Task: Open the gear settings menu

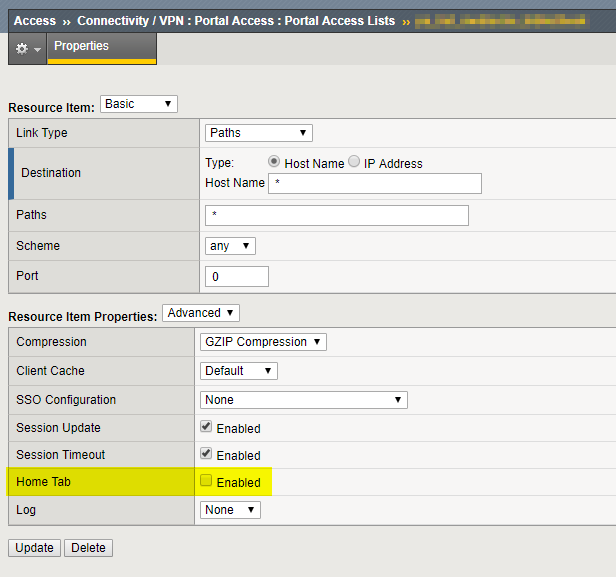Action: click(27, 48)
